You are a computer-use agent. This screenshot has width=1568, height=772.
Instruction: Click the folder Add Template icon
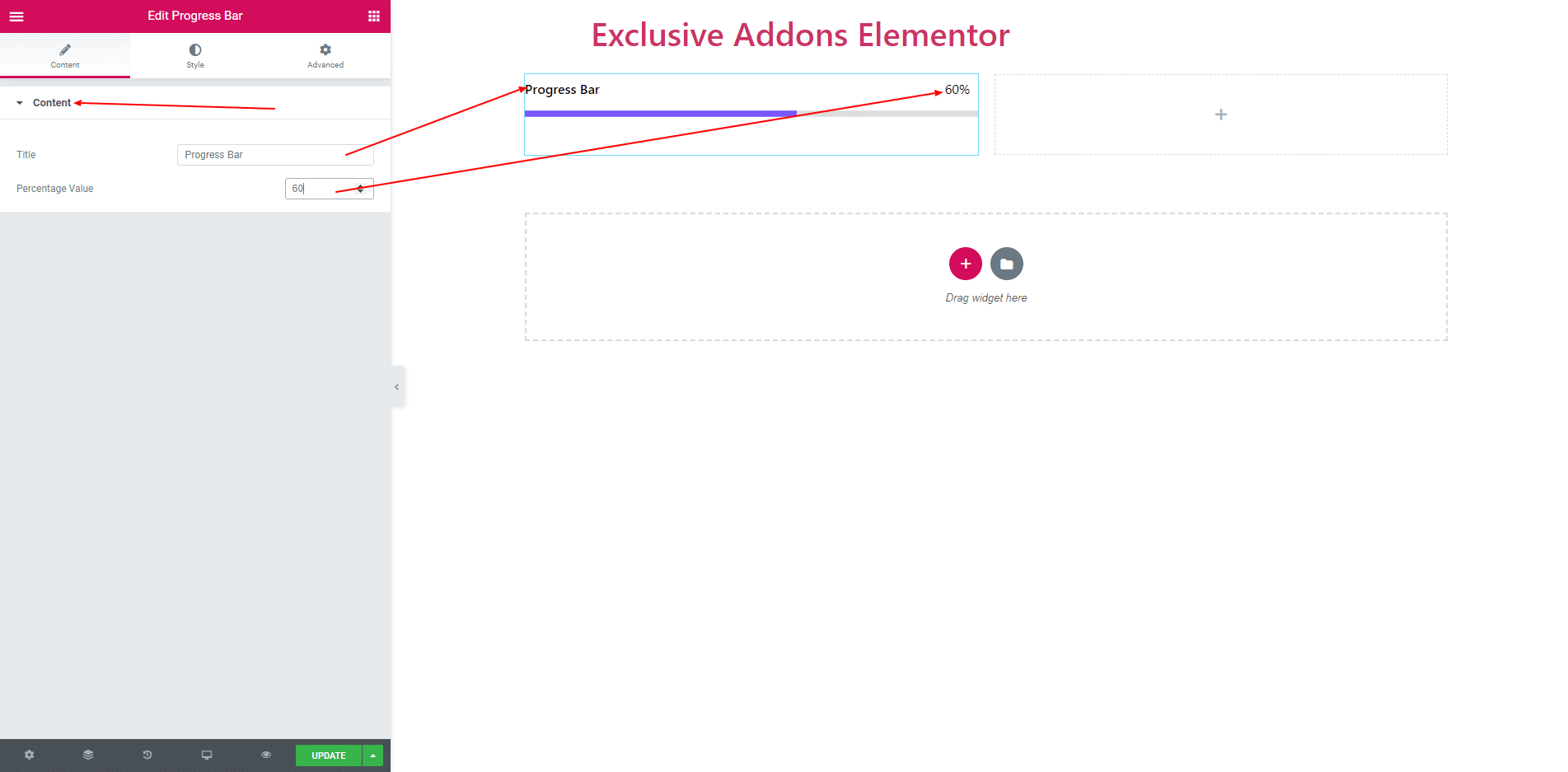[x=1007, y=264]
